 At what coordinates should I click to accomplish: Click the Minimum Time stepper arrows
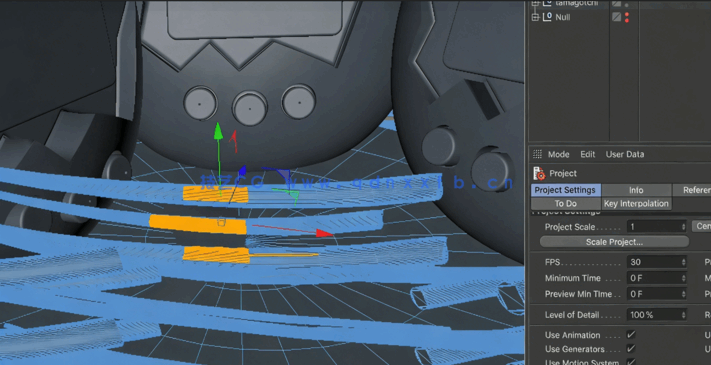click(x=683, y=278)
